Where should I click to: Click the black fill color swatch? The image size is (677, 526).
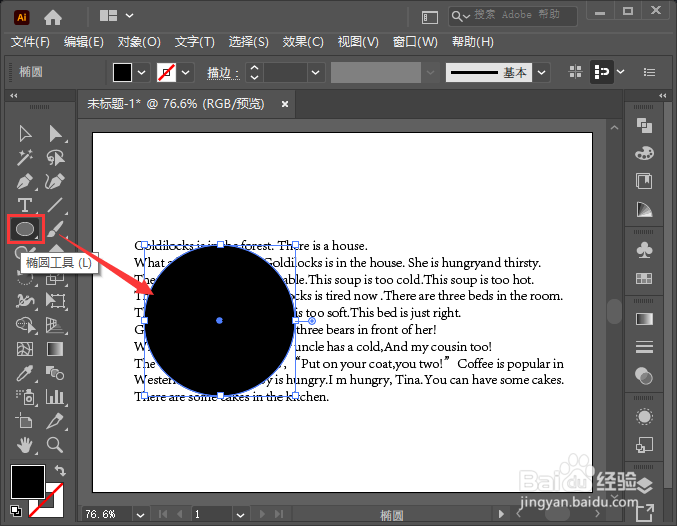coord(122,72)
